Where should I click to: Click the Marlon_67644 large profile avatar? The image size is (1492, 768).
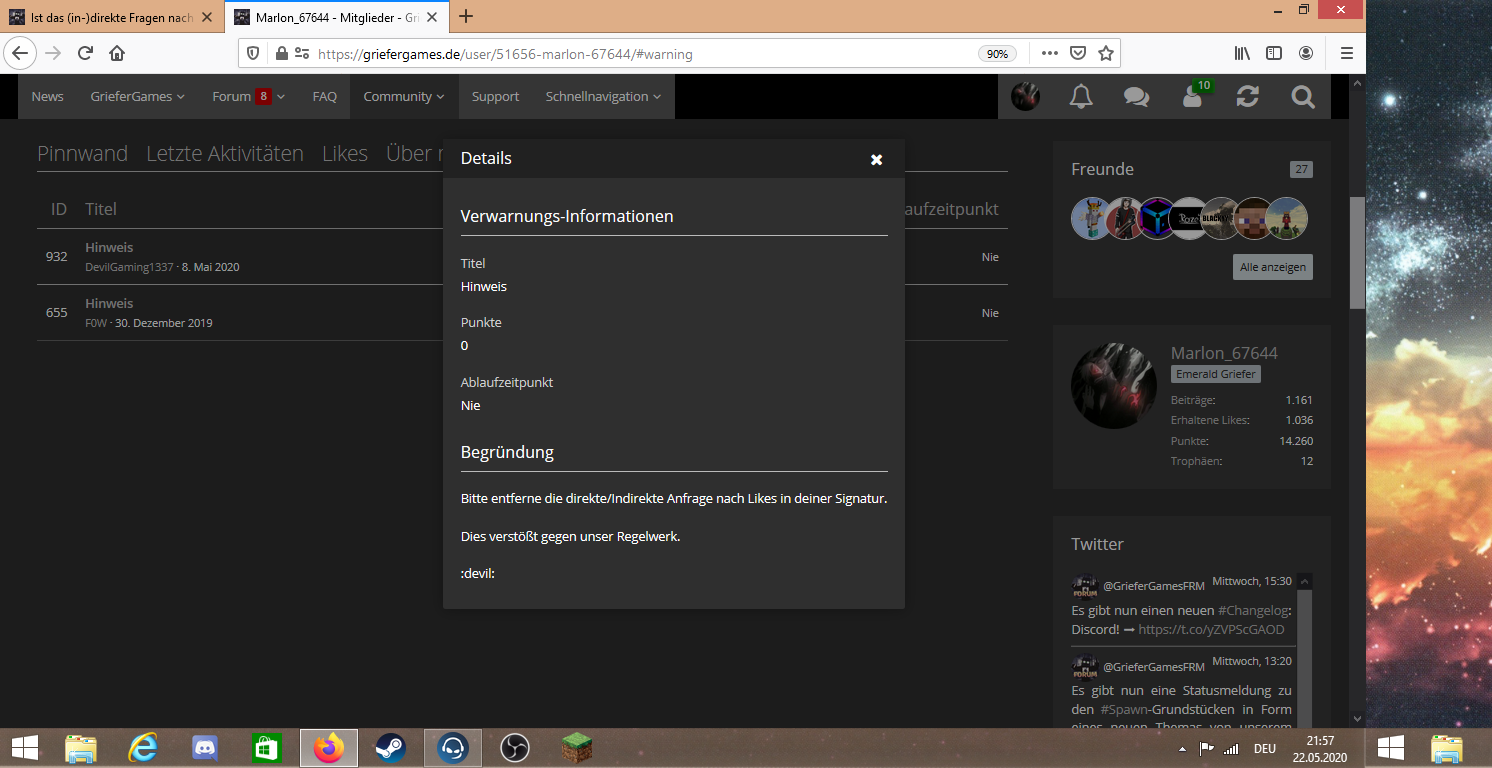point(1113,386)
